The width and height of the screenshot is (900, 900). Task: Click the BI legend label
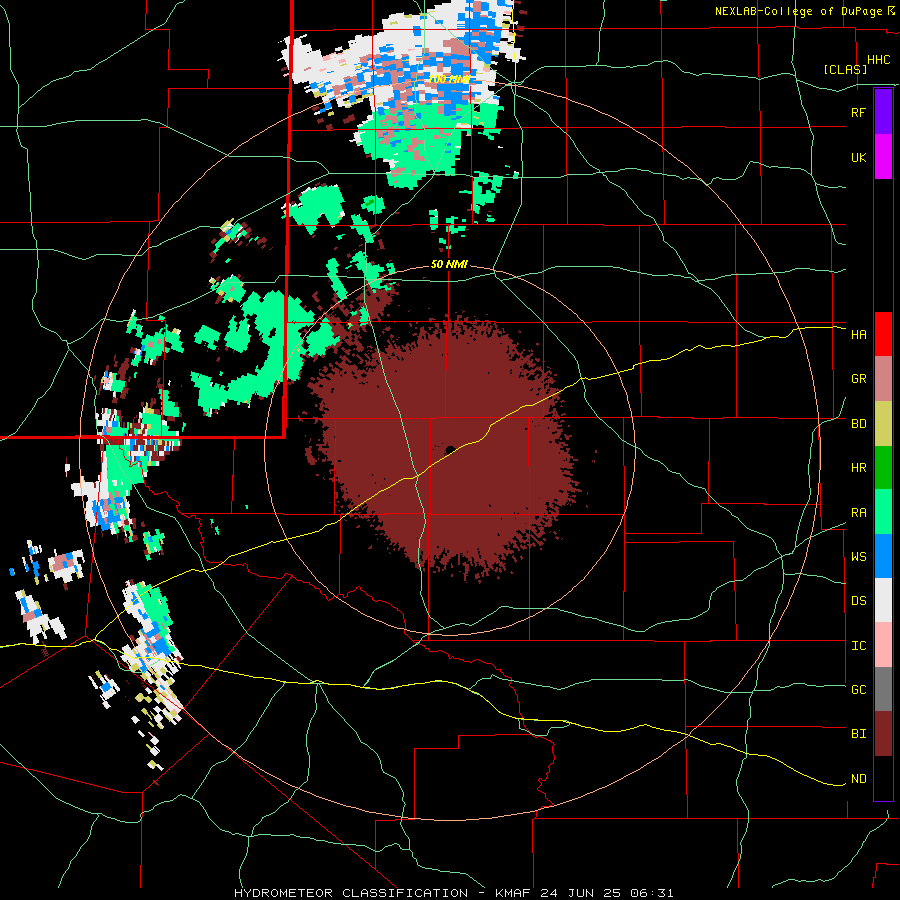[858, 734]
